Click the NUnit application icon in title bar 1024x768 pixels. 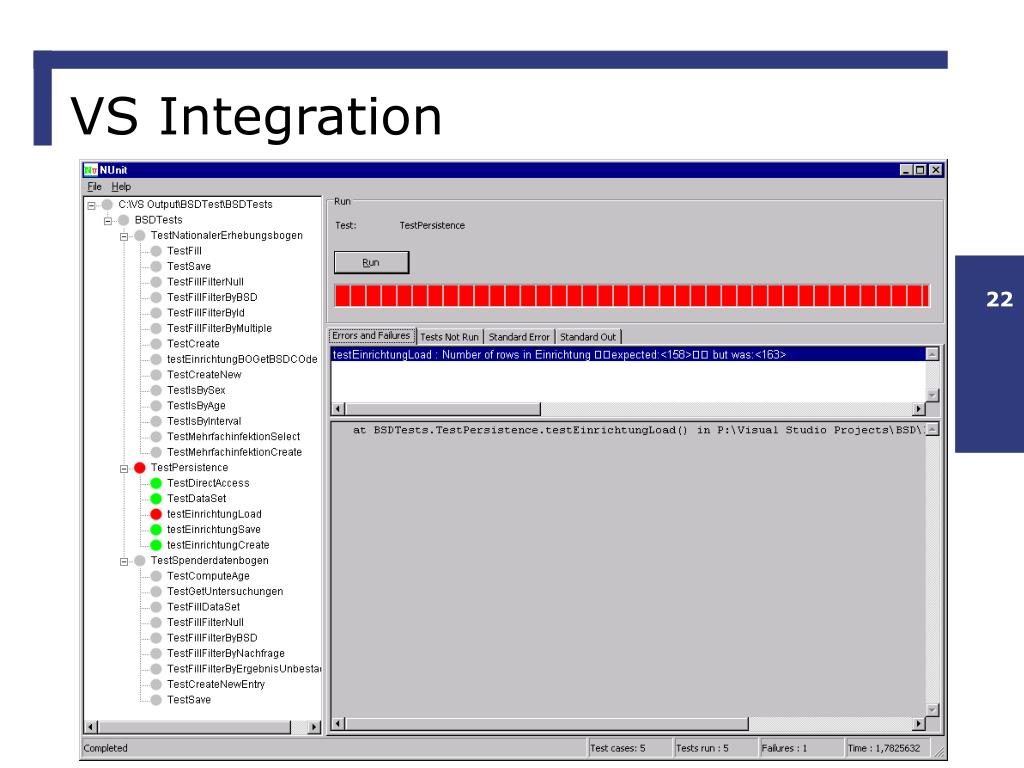click(x=91, y=170)
